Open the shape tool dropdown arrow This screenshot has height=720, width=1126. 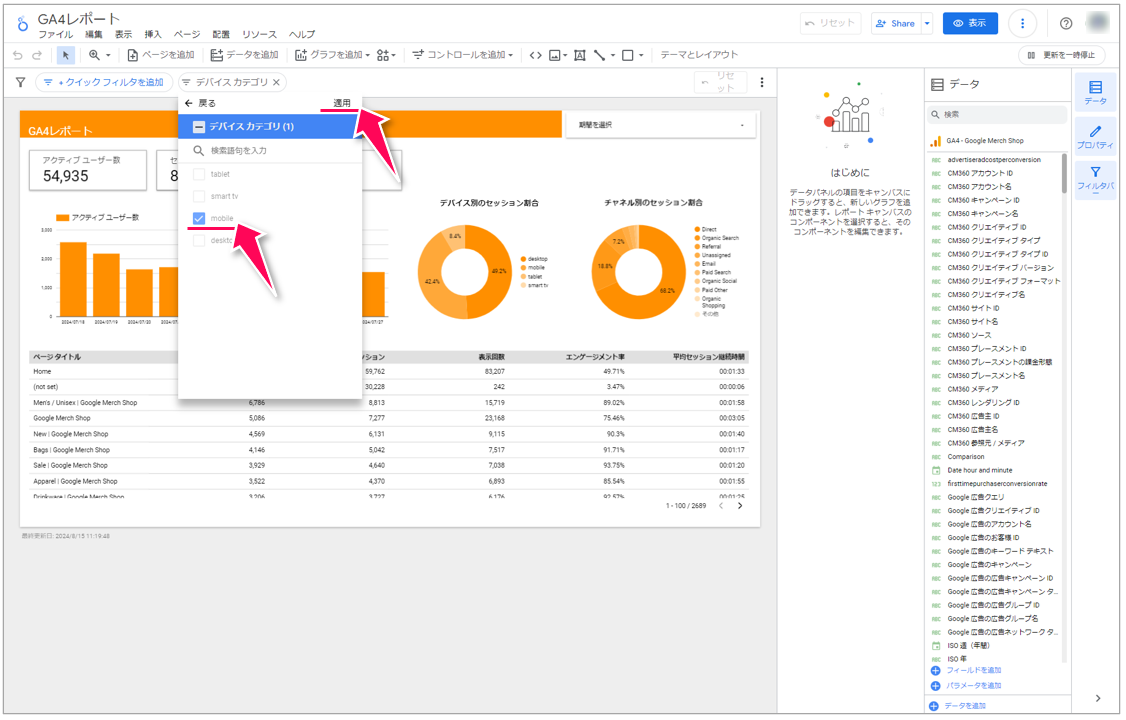point(641,55)
